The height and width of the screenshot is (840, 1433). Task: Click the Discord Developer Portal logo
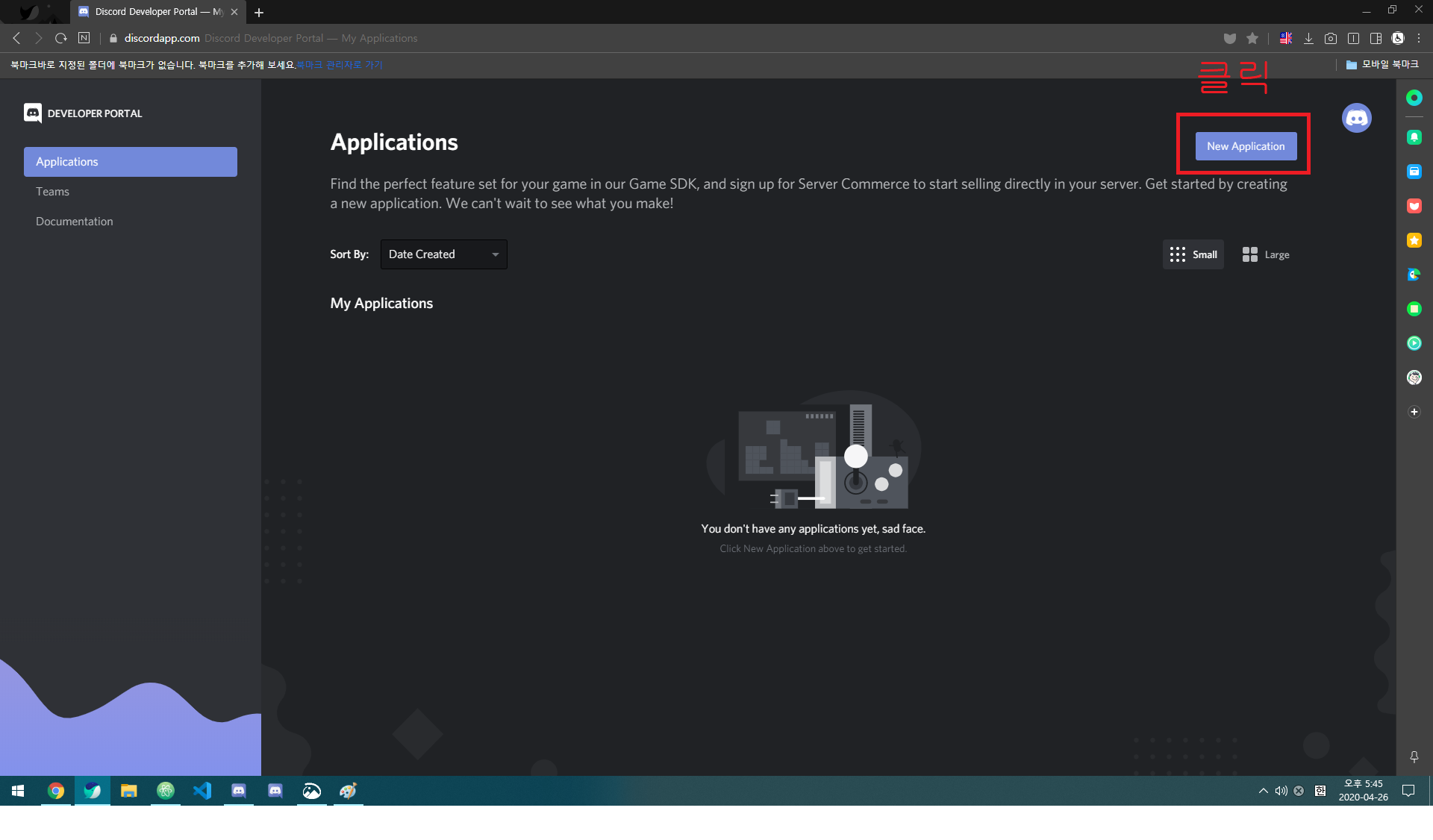pyautogui.click(x=83, y=113)
